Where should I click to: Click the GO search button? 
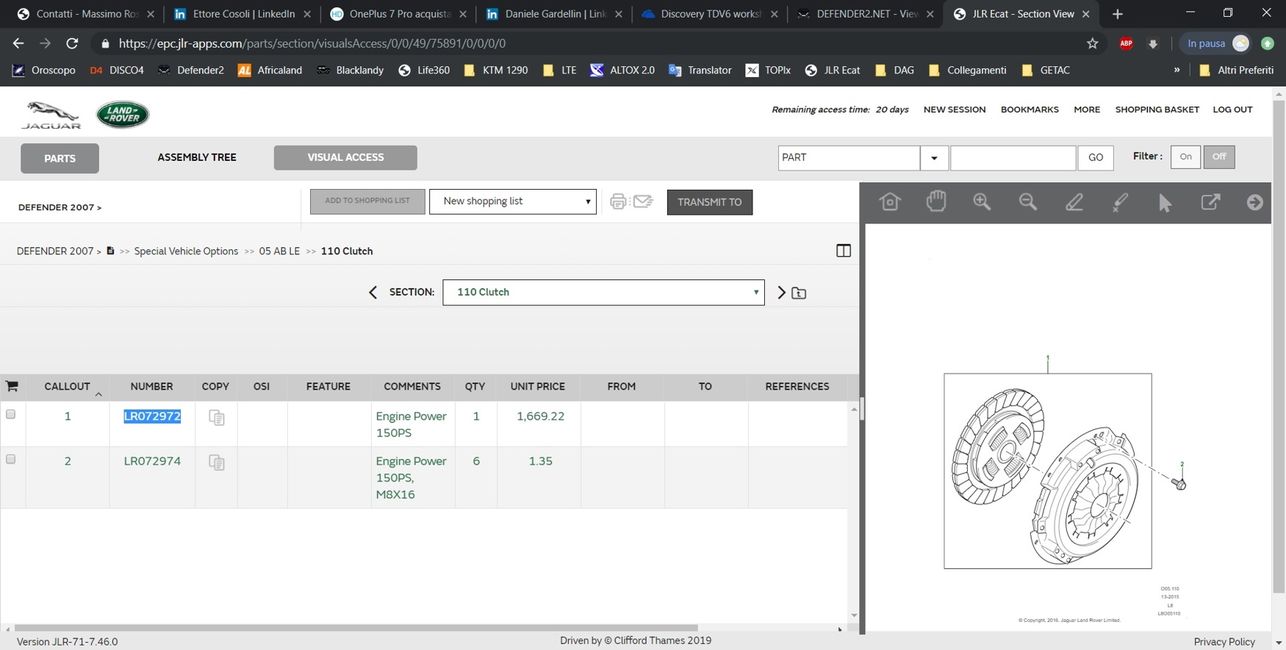click(x=1096, y=158)
